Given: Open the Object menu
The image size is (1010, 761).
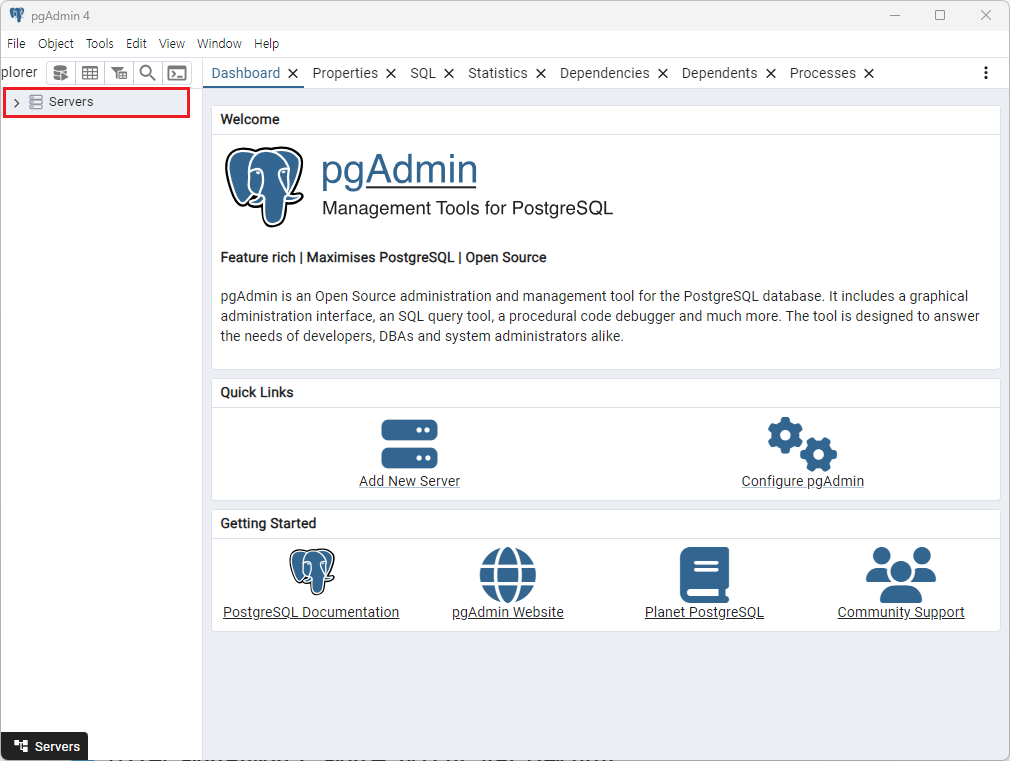Looking at the screenshot, I should click(x=55, y=44).
